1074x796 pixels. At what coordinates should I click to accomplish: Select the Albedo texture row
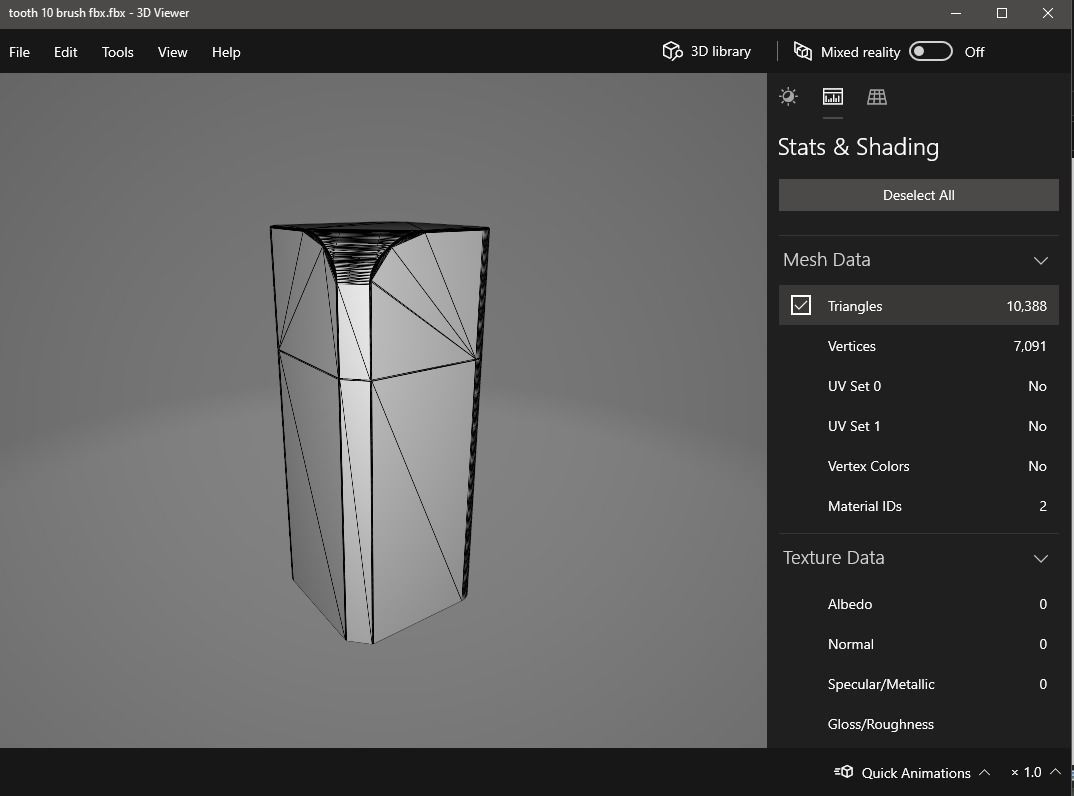coord(919,604)
